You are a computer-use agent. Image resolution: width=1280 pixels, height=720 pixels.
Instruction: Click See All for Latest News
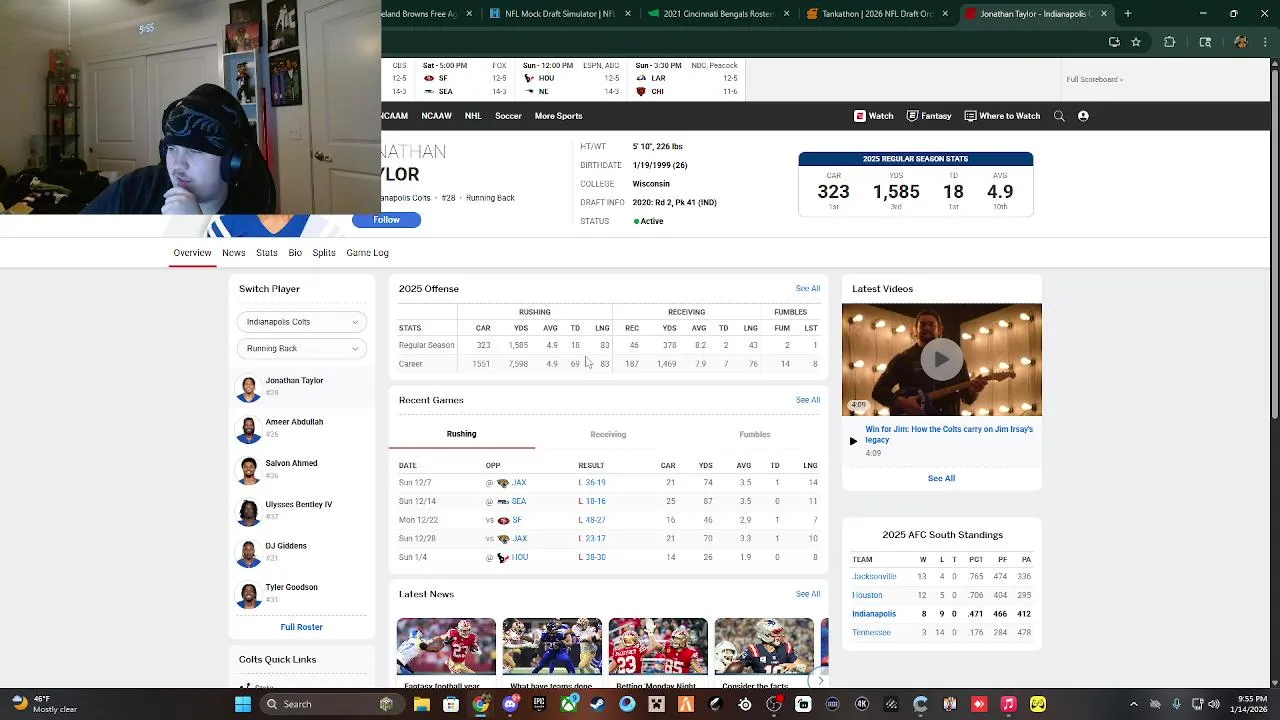(x=808, y=594)
